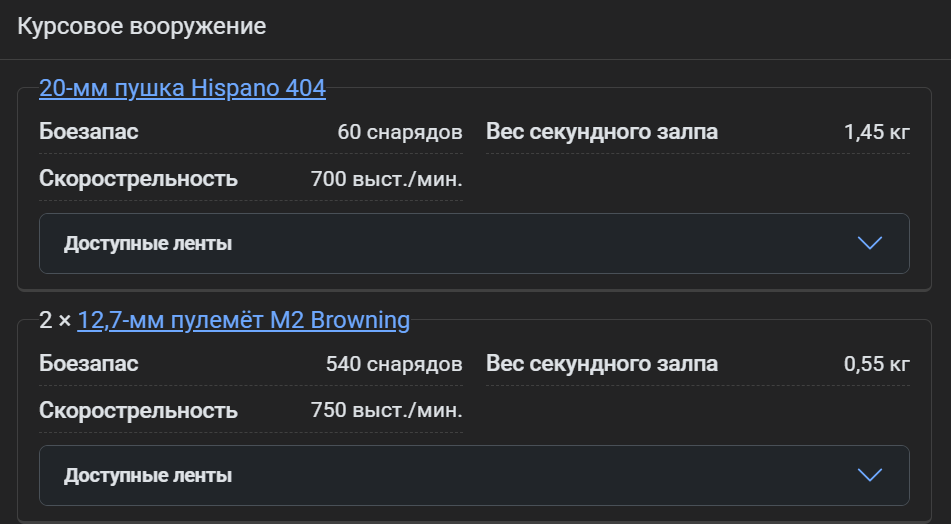Select the Боезапас label for Hispano 404

click(89, 132)
